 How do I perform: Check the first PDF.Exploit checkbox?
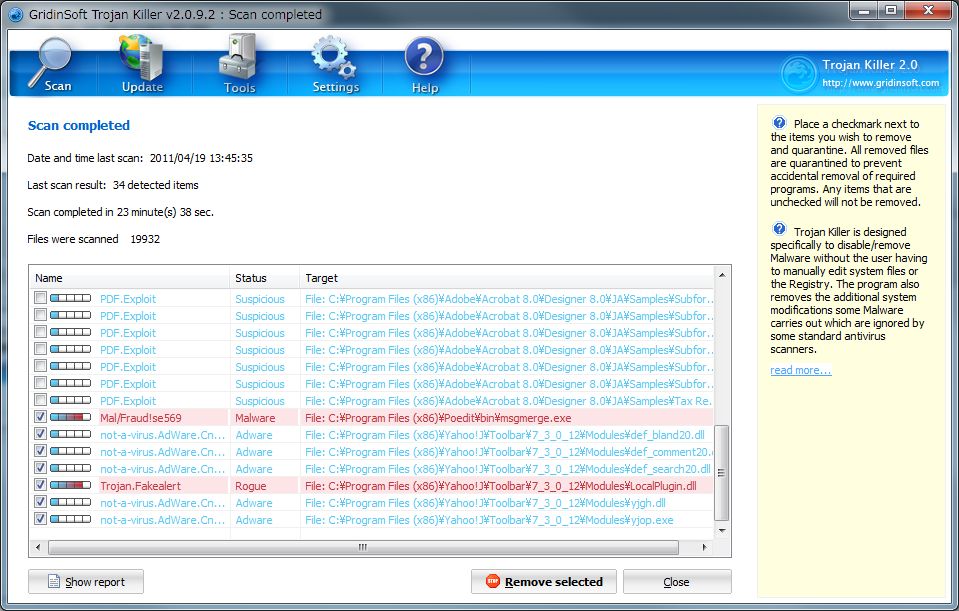(40, 299)
